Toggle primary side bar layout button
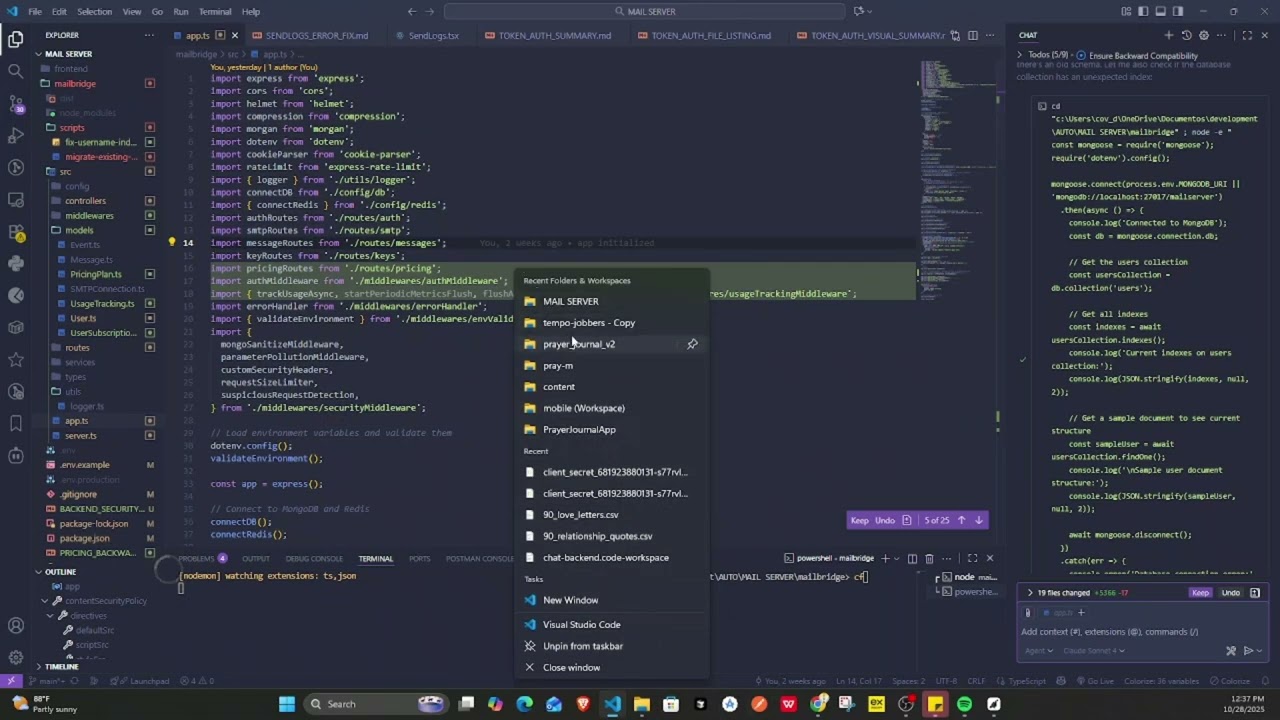The width and height of the screenshot is (1280, 720). point(1143,11)
